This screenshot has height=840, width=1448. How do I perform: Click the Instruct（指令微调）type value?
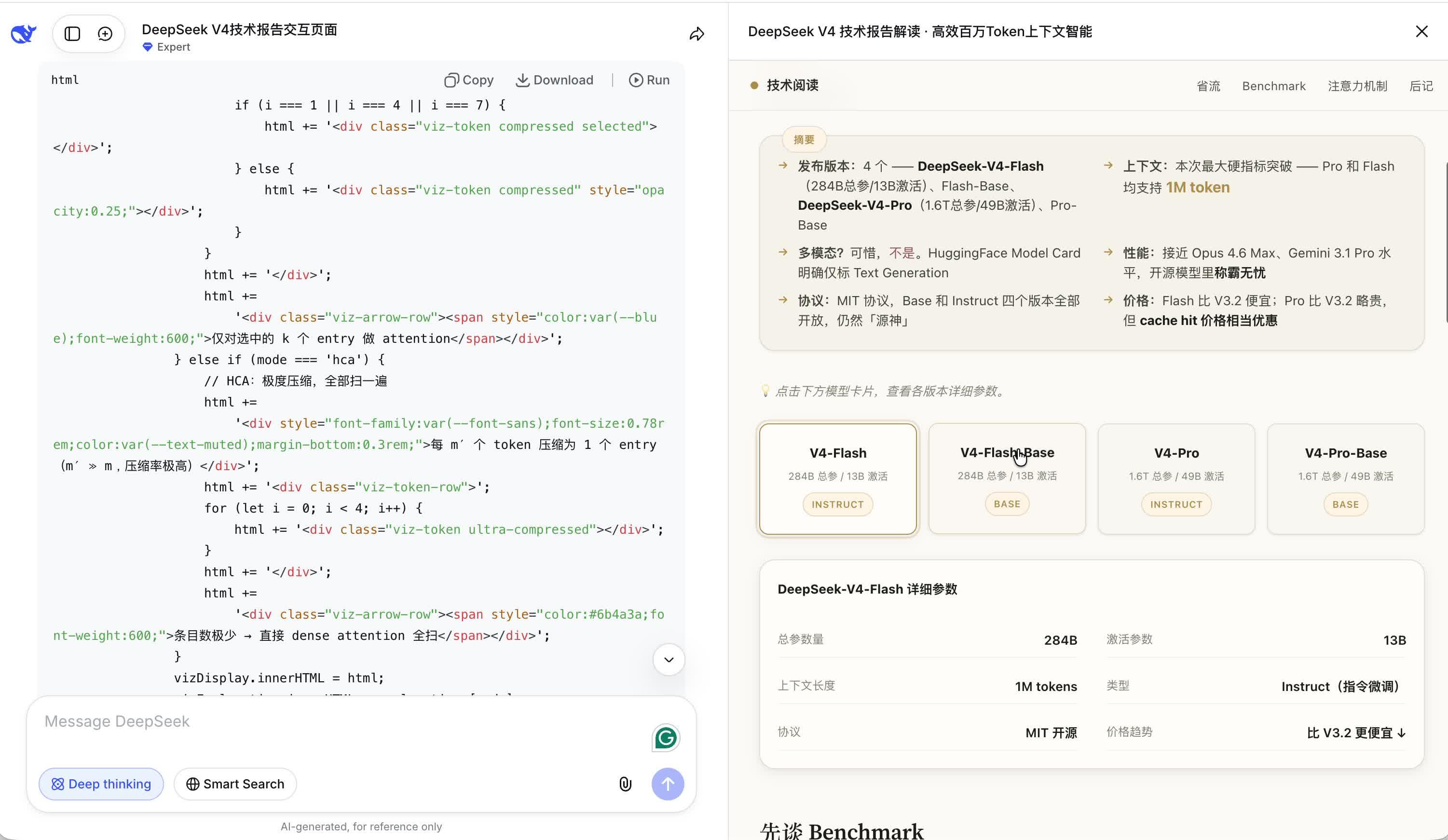point(1343,687)
